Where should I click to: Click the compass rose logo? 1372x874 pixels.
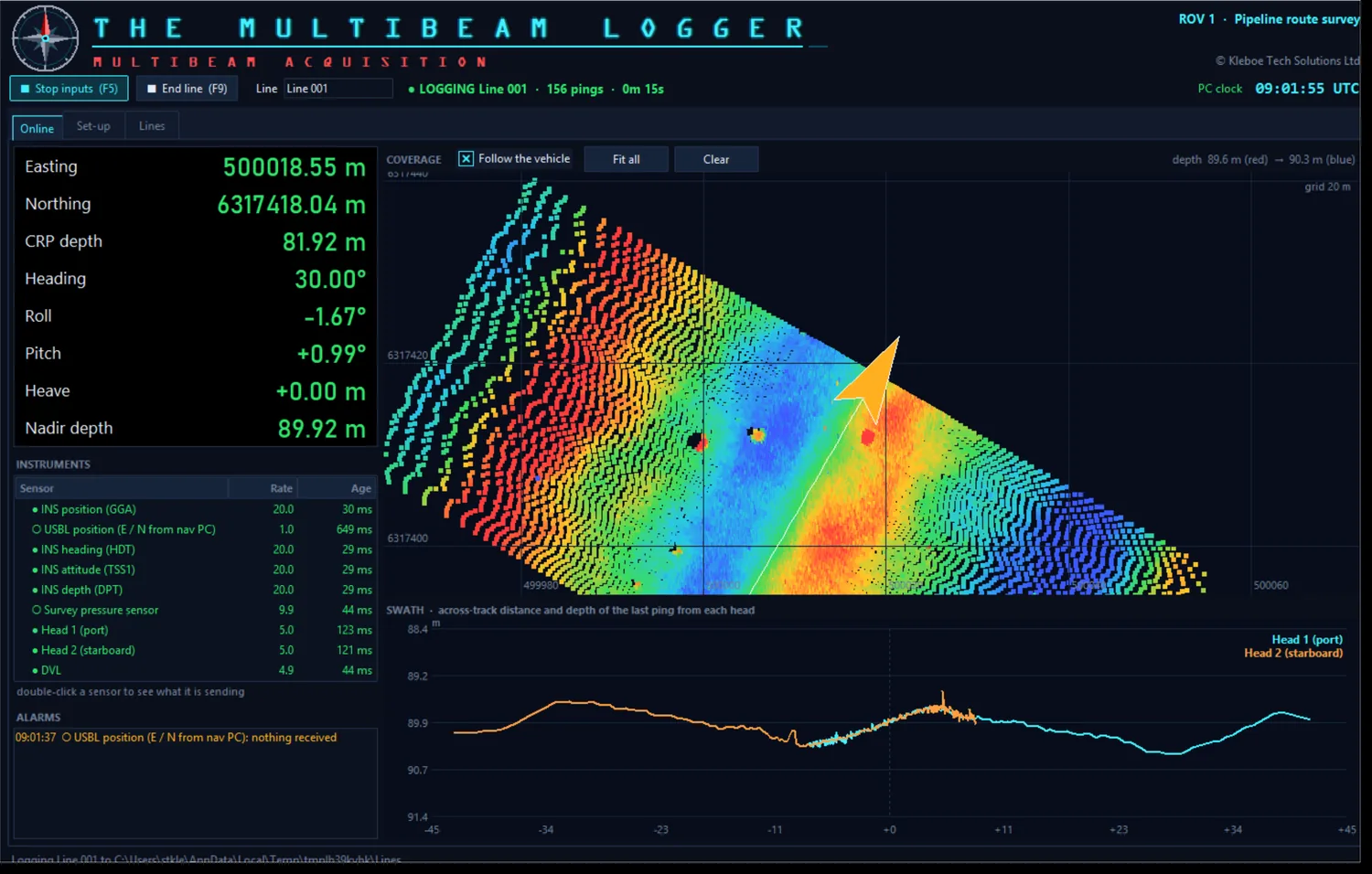pos(46,38)
